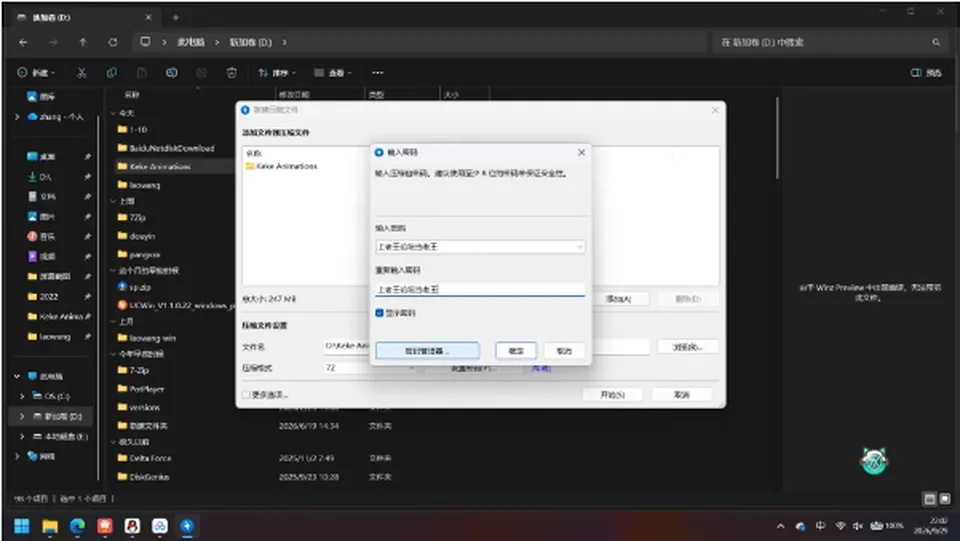960x541 pixels.
Task: Click the Explorer file list scrollbar
Action: [778, 138]
